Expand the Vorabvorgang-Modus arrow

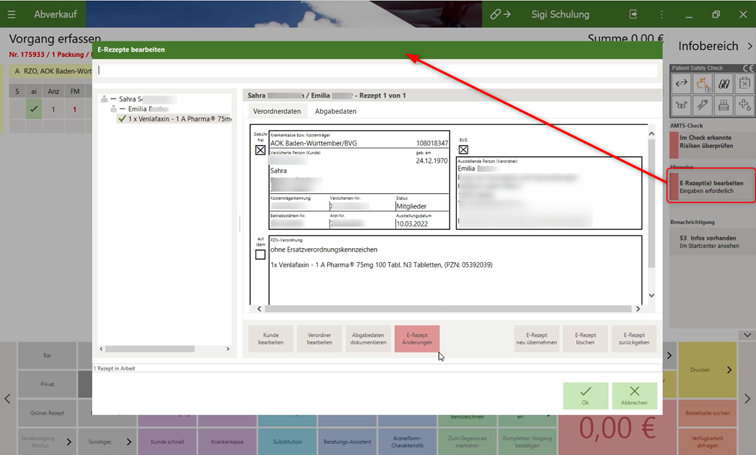point(69,442)
